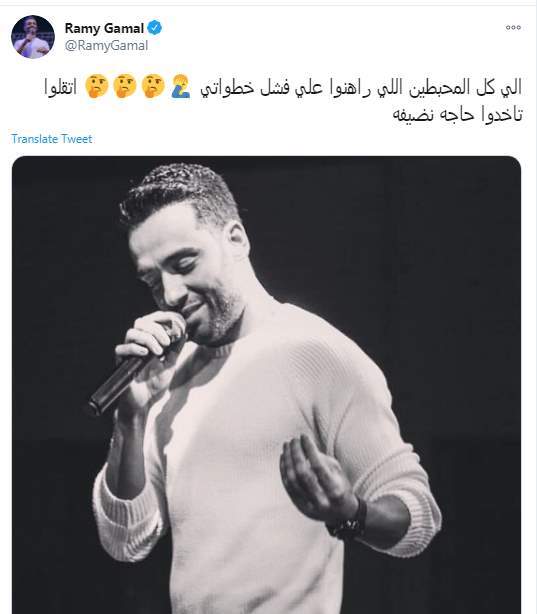The image size is (537, 614).
Task: Click the thinking-face emoji next to the facepalm
Action: (153, 87)
